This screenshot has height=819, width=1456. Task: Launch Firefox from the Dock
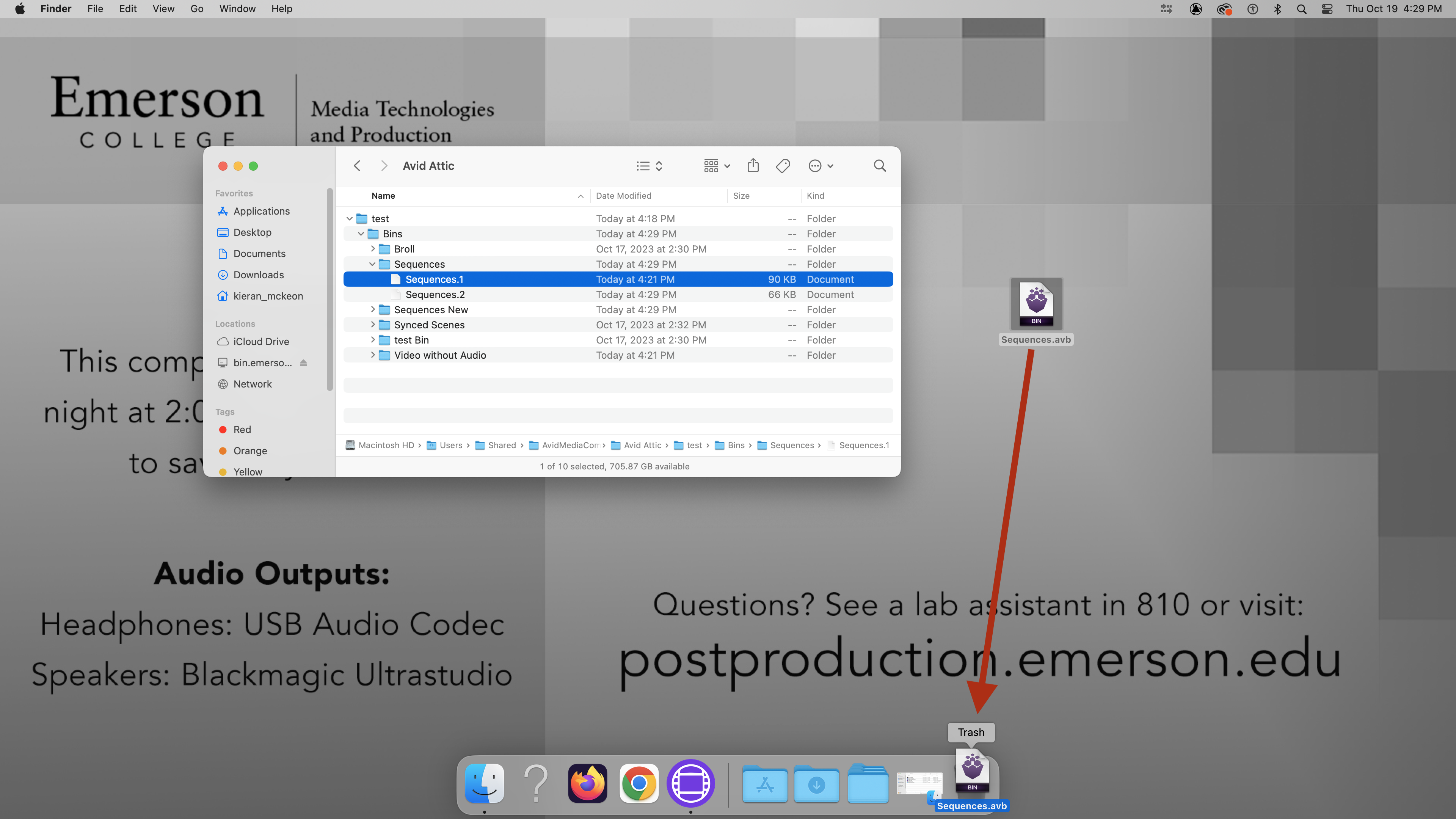[x=588, y=783]
